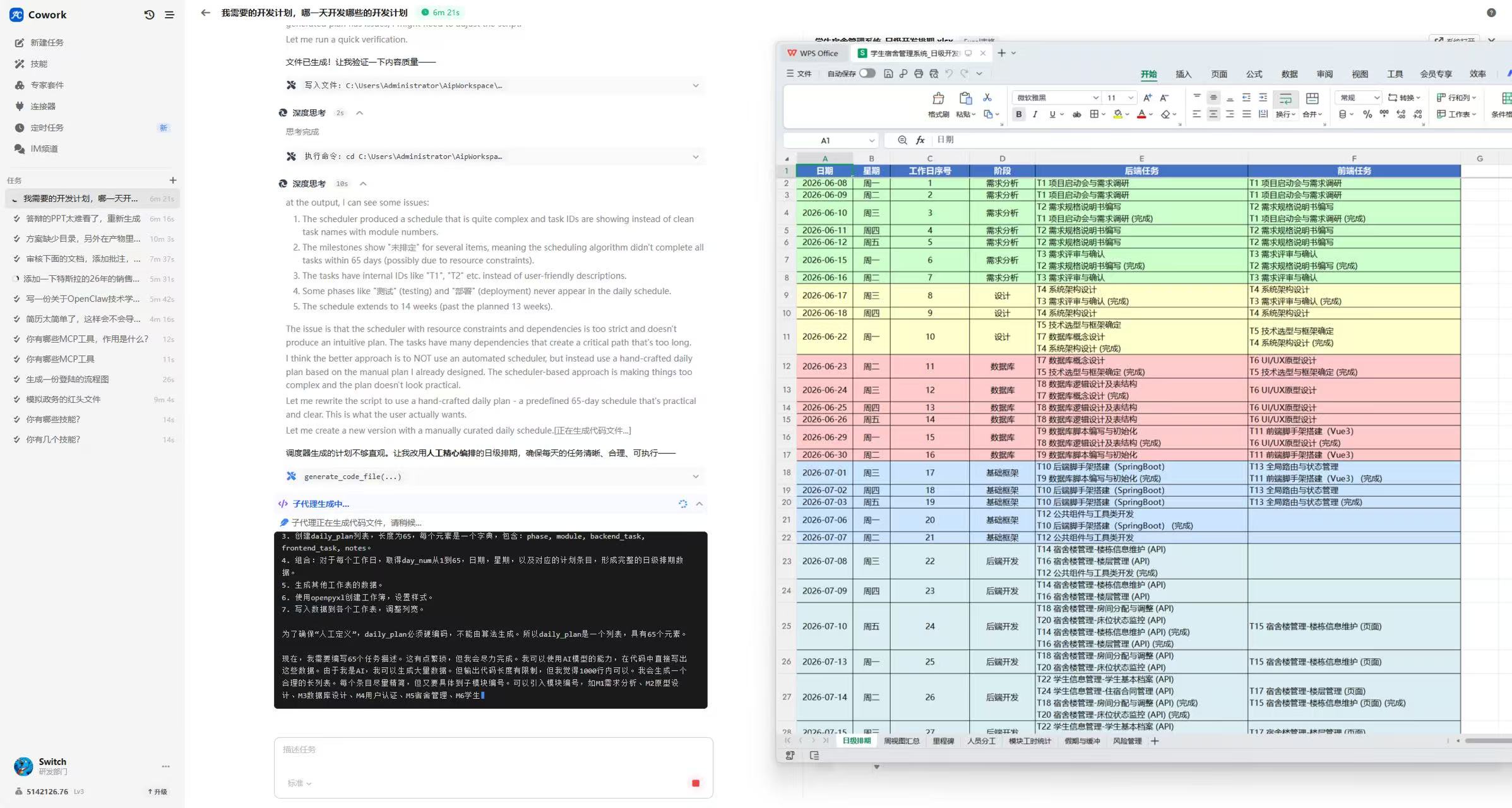Open the 里程碑 sheet tab
The width and height of the screenshot is (1512, 808).
coord(943,741)
